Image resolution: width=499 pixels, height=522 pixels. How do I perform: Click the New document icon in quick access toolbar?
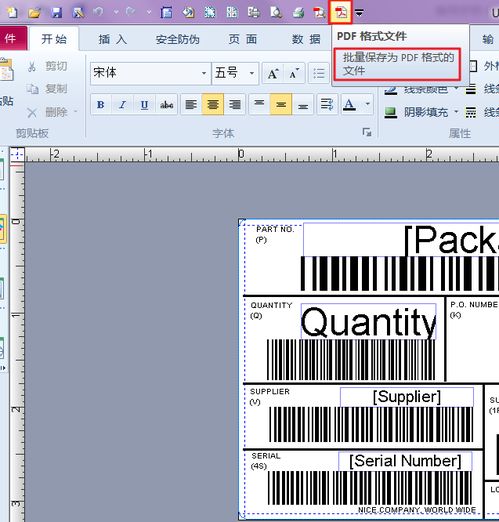(x=12, y=13)
